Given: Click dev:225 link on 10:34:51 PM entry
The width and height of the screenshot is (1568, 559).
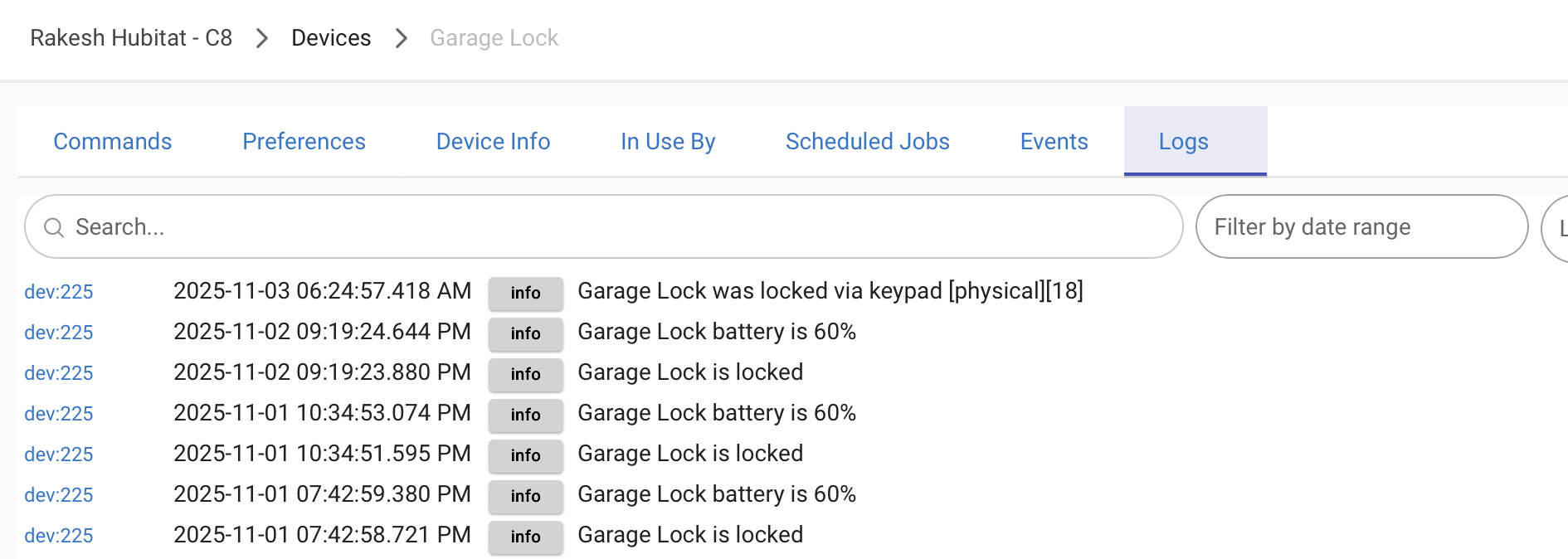Looking at the screenshot, I should (x=59, y=454).
